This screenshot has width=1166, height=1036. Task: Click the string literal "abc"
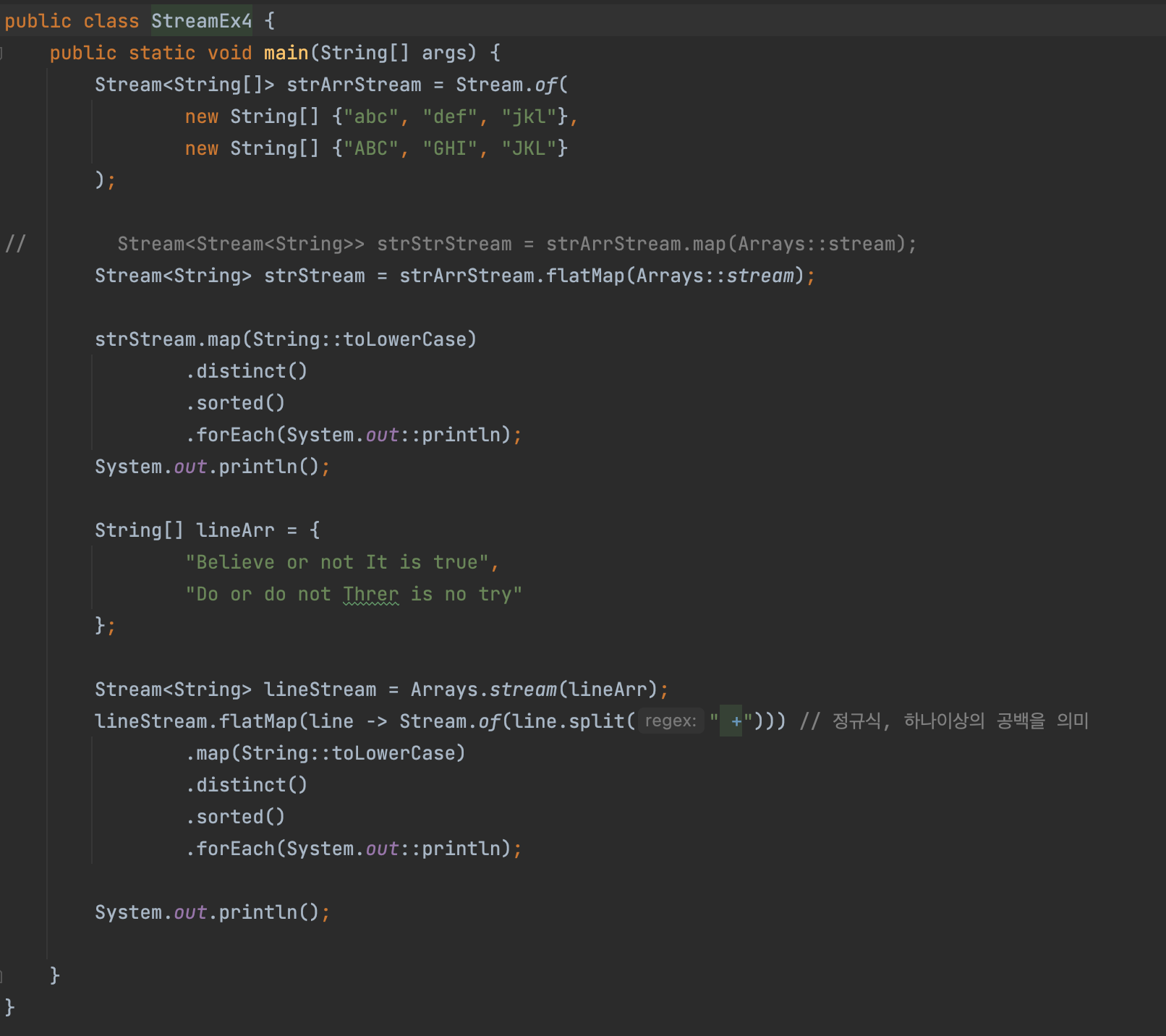[371, 116]
